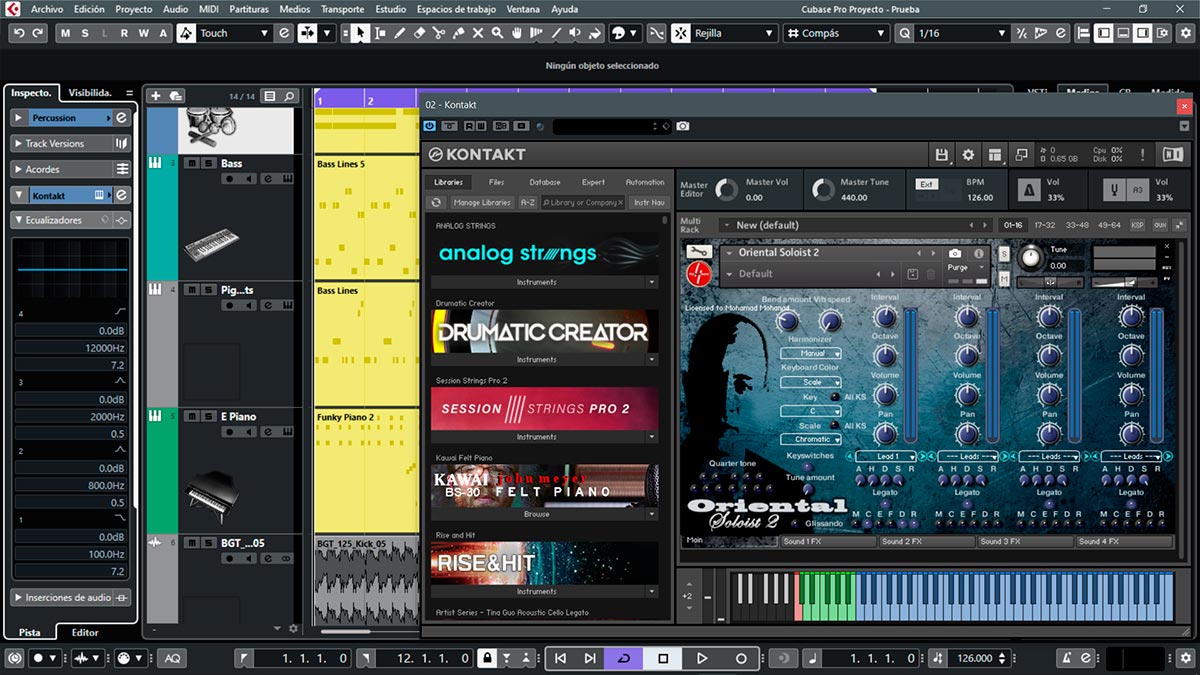Go to next marker in transport
This screenshot has height=675, width=1200.
(590, 658)
